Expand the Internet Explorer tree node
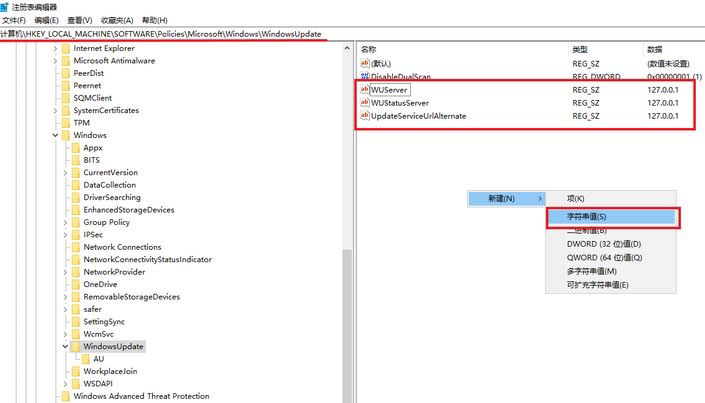The height and width of the screenshot is (403, 705). (x=55, y=48)
